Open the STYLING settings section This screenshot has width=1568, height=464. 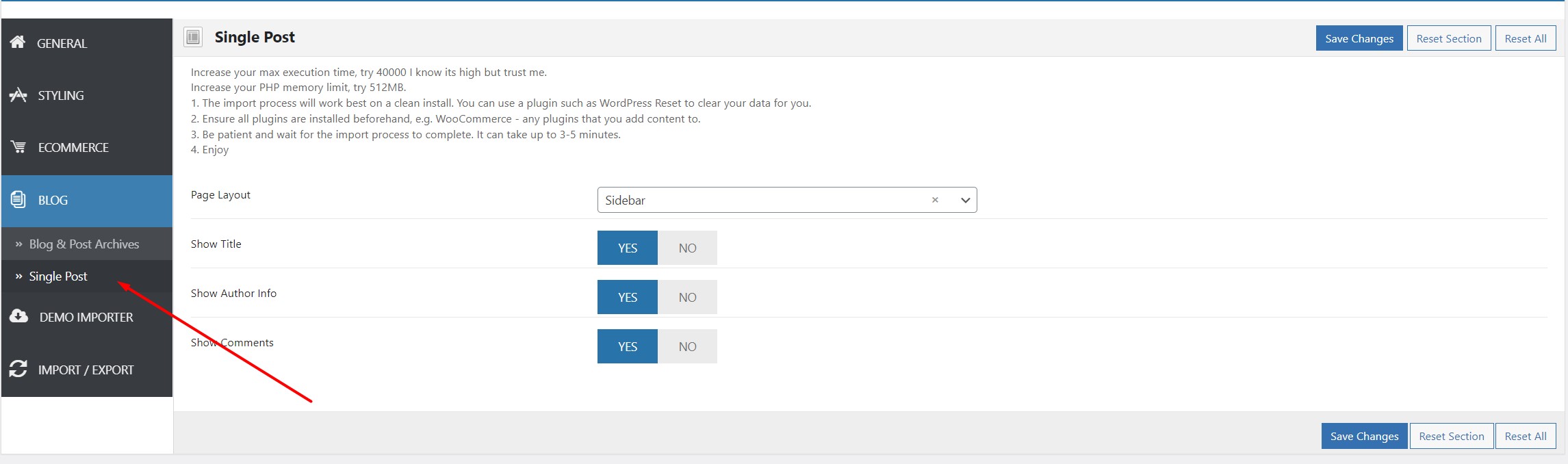(87, 95)
